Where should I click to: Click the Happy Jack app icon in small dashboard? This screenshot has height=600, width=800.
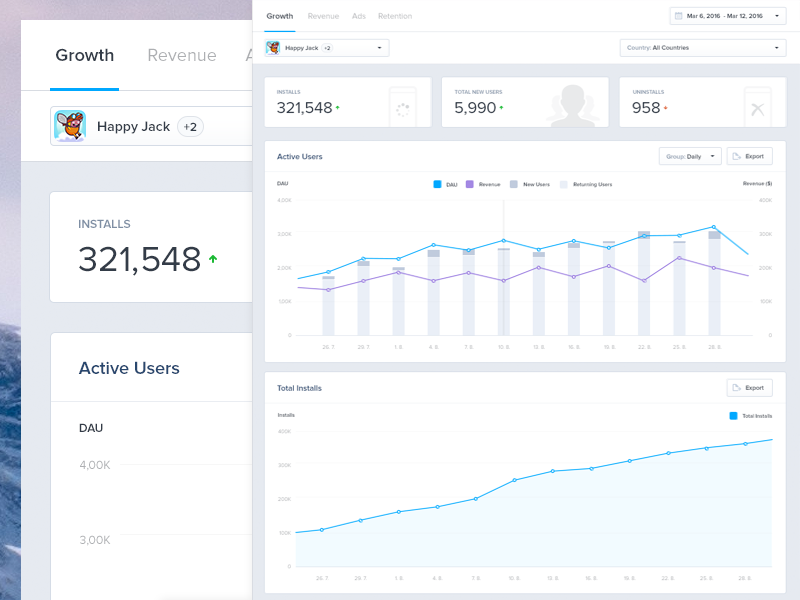[x=273, y=48]
